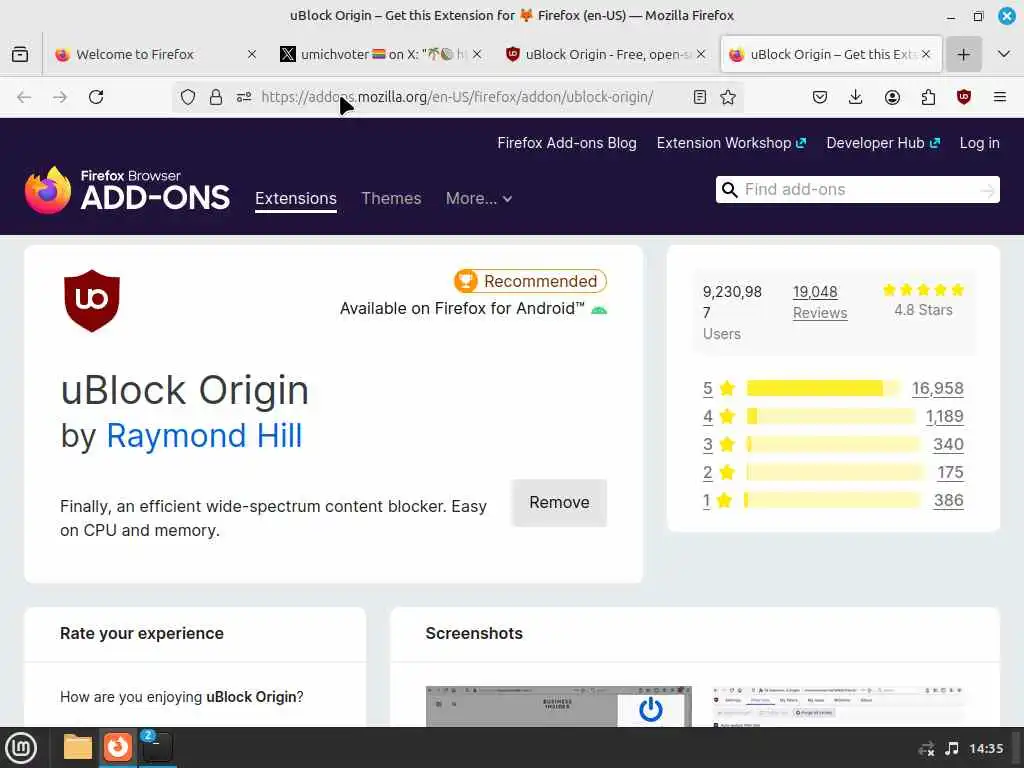Open the Extensions puzzle piece menu
Image resolution: width=1024 pixels, height=768 pixels.
[928, 97]
